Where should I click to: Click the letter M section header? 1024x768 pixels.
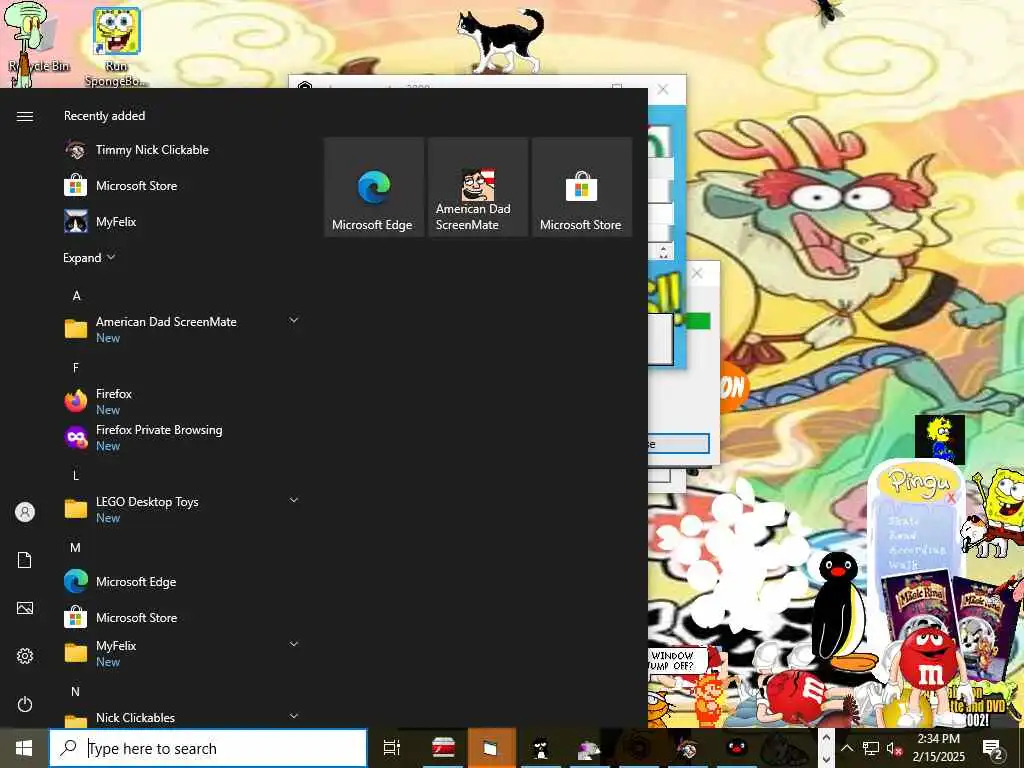click(x=76, y=547)
